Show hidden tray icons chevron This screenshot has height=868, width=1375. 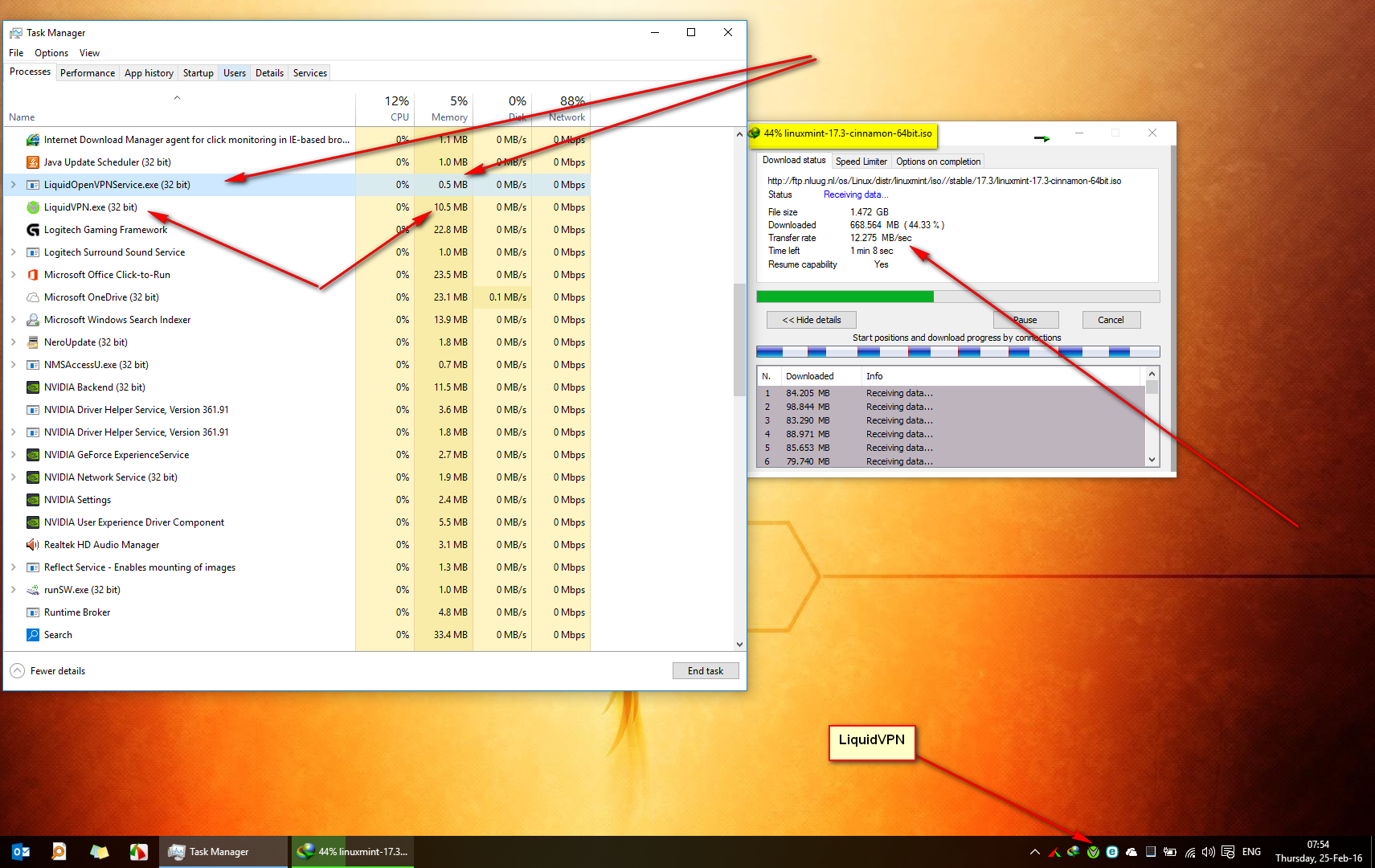1035,852
